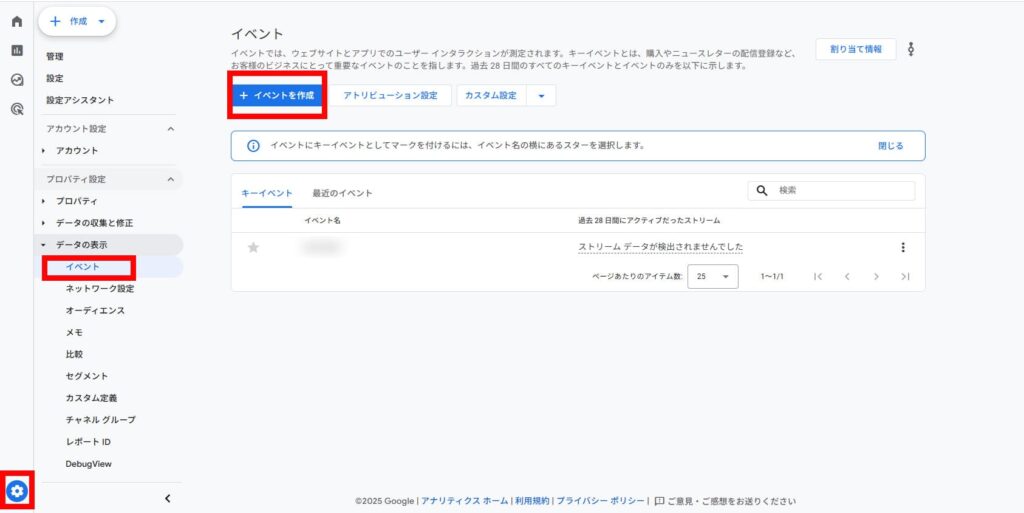Select オーディエンス in the sidebar
This screenshot has width=1024, height=513.
[95, 311]
